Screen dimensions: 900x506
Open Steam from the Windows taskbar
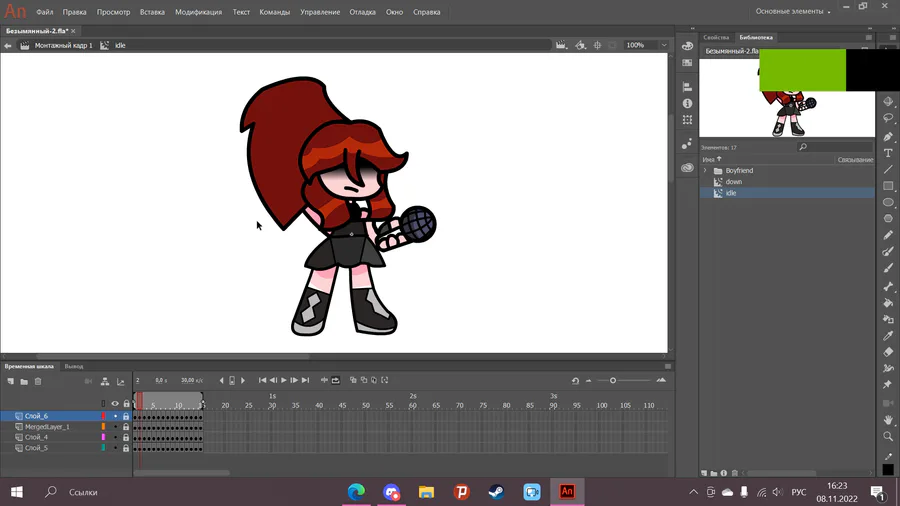coord(496,492)
